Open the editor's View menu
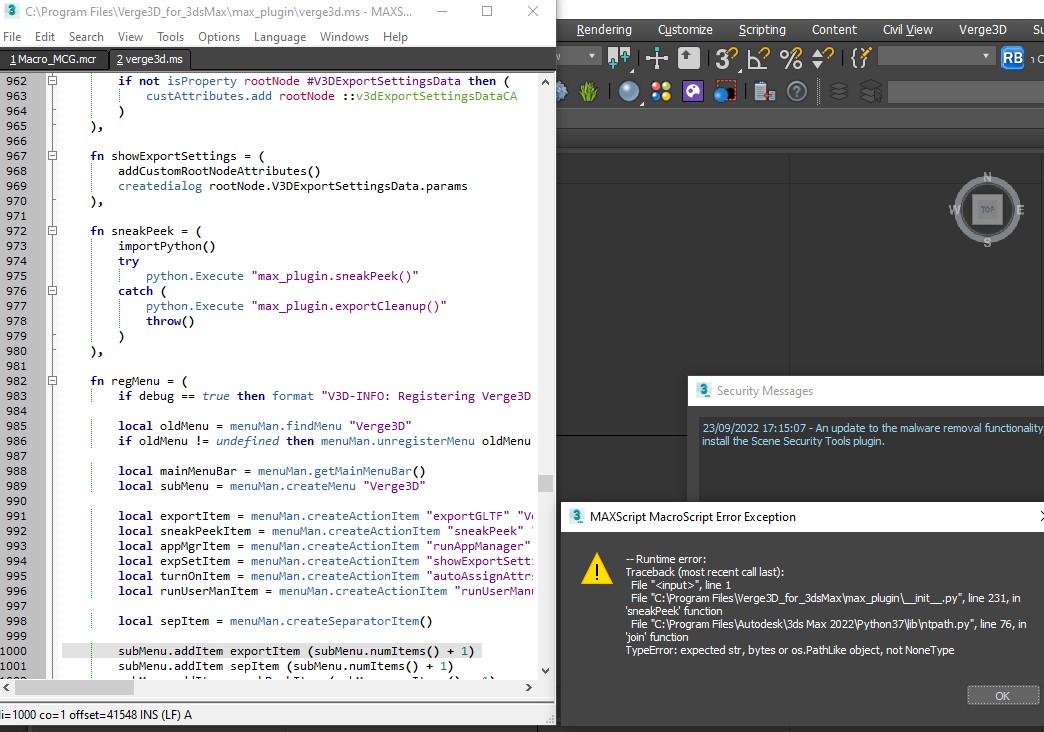The height and width of the screenshot is (732, 1044). coord(130,37)
